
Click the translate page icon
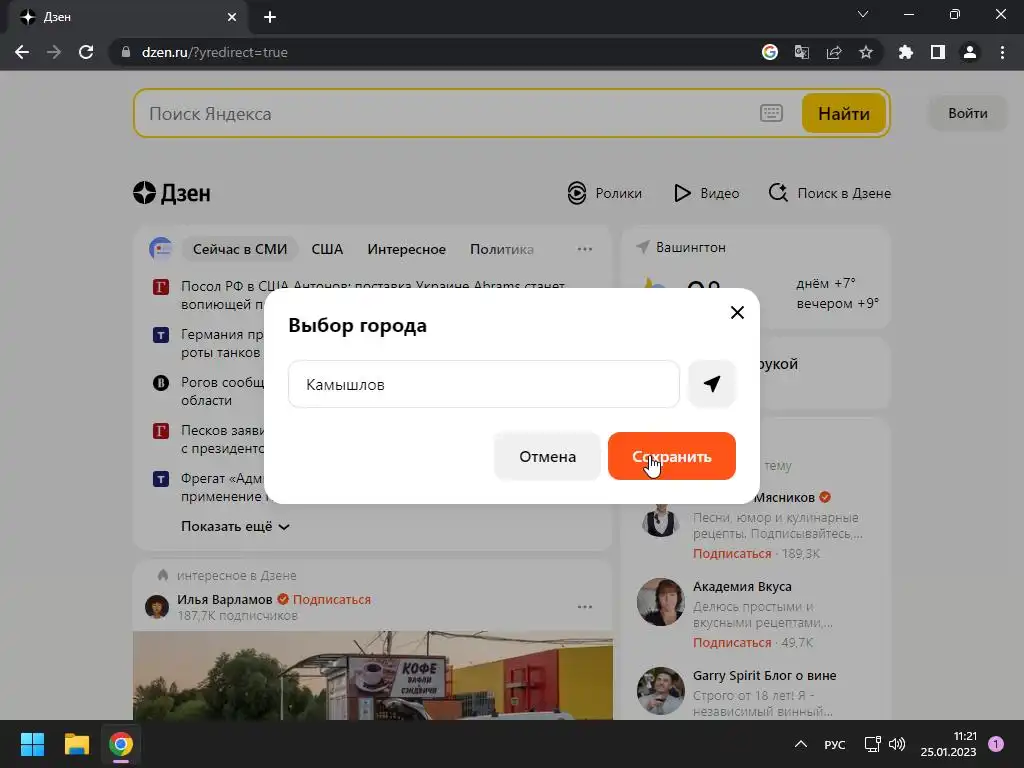[x=802, y=52]
